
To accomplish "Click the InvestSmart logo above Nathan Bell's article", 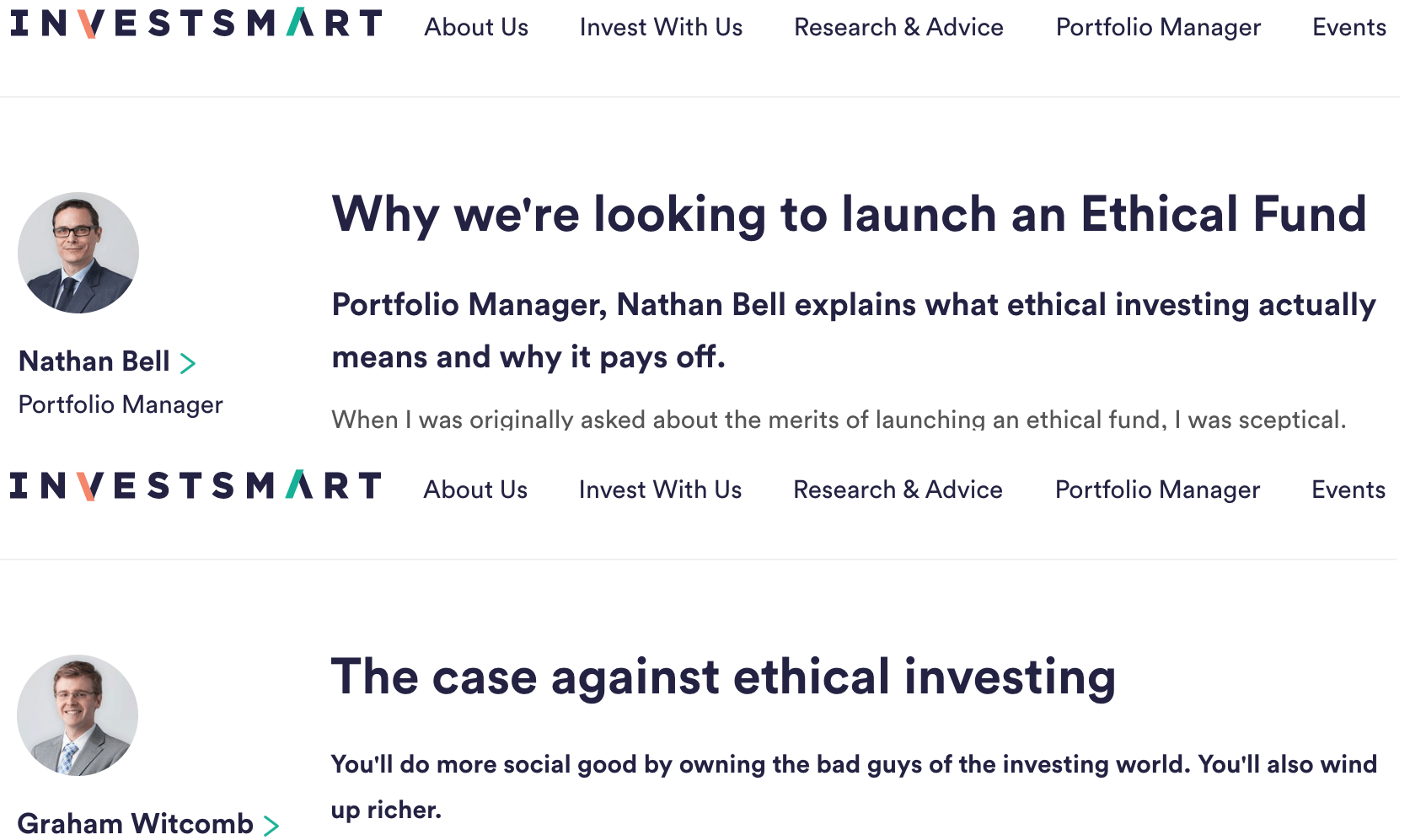I will coord(196,24).
